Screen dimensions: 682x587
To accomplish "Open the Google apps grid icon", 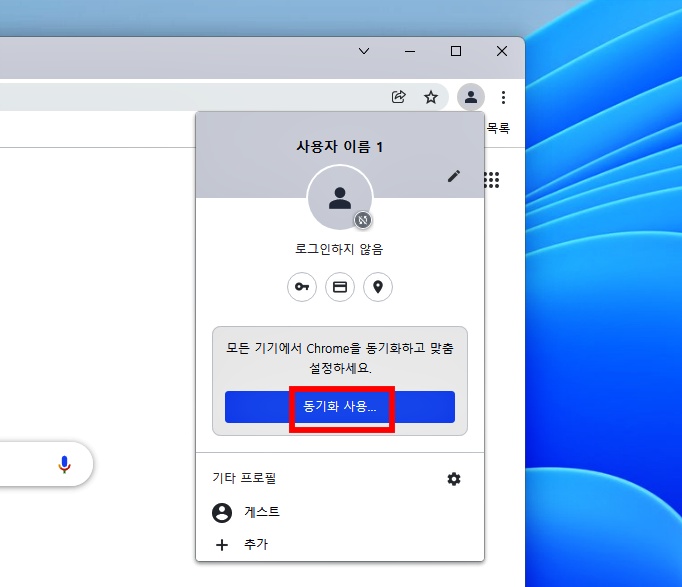I will (x=492, y=180).
